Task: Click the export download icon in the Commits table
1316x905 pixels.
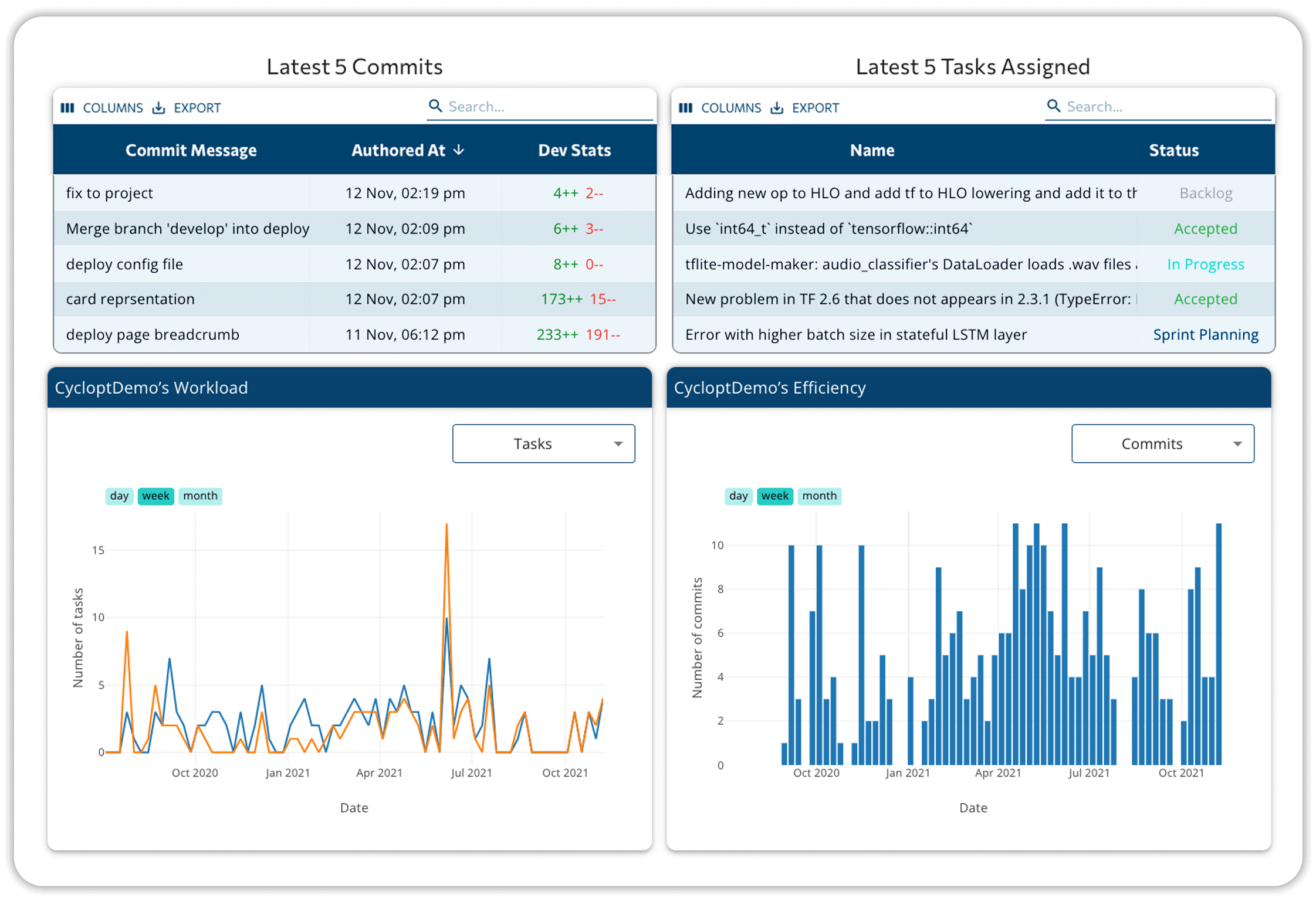Action: 158,108
